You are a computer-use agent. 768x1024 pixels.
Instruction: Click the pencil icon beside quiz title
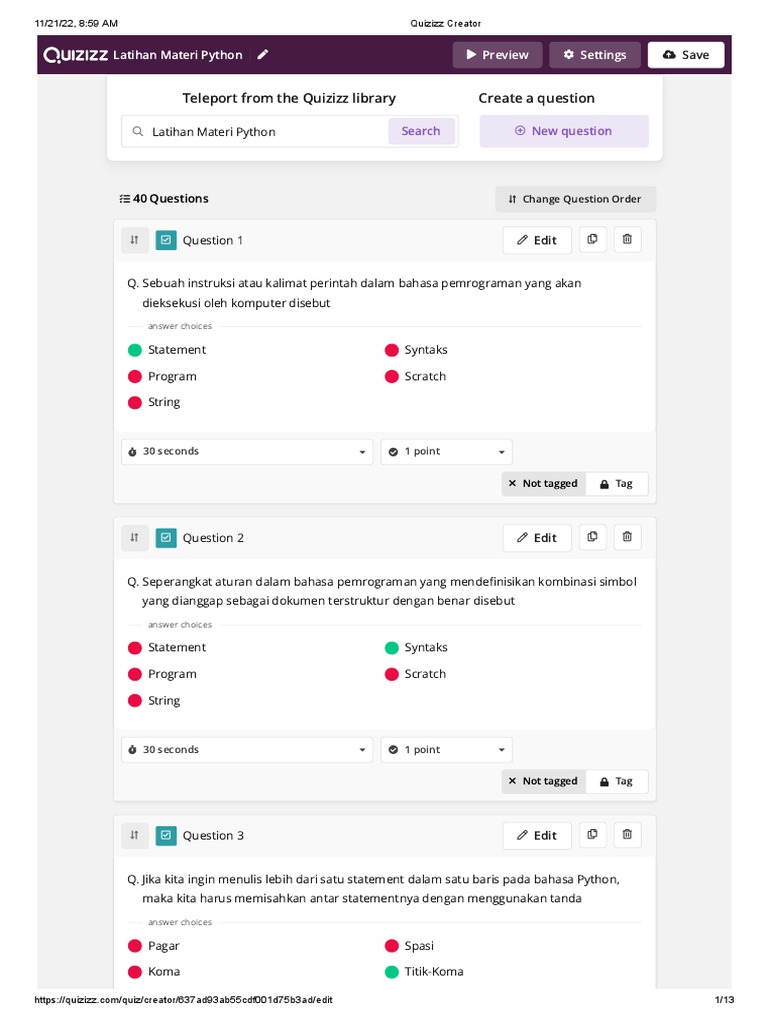click(x=263, y=55)
